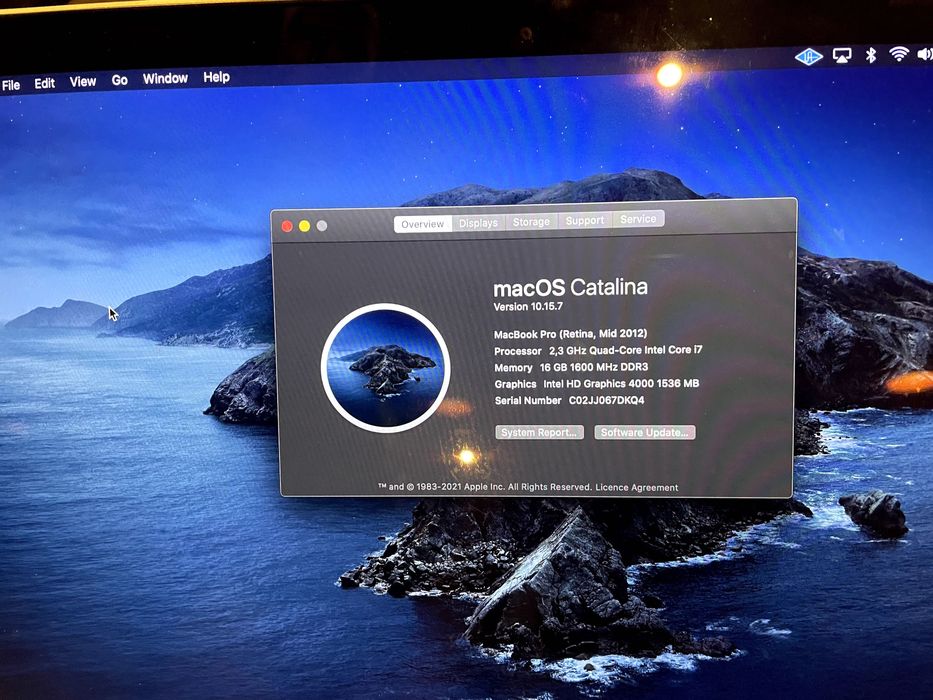Image resolution: width=933 pixels, height=700 pixels.
Task: Open the Licence Agreement link
Action: click(637, 488)
